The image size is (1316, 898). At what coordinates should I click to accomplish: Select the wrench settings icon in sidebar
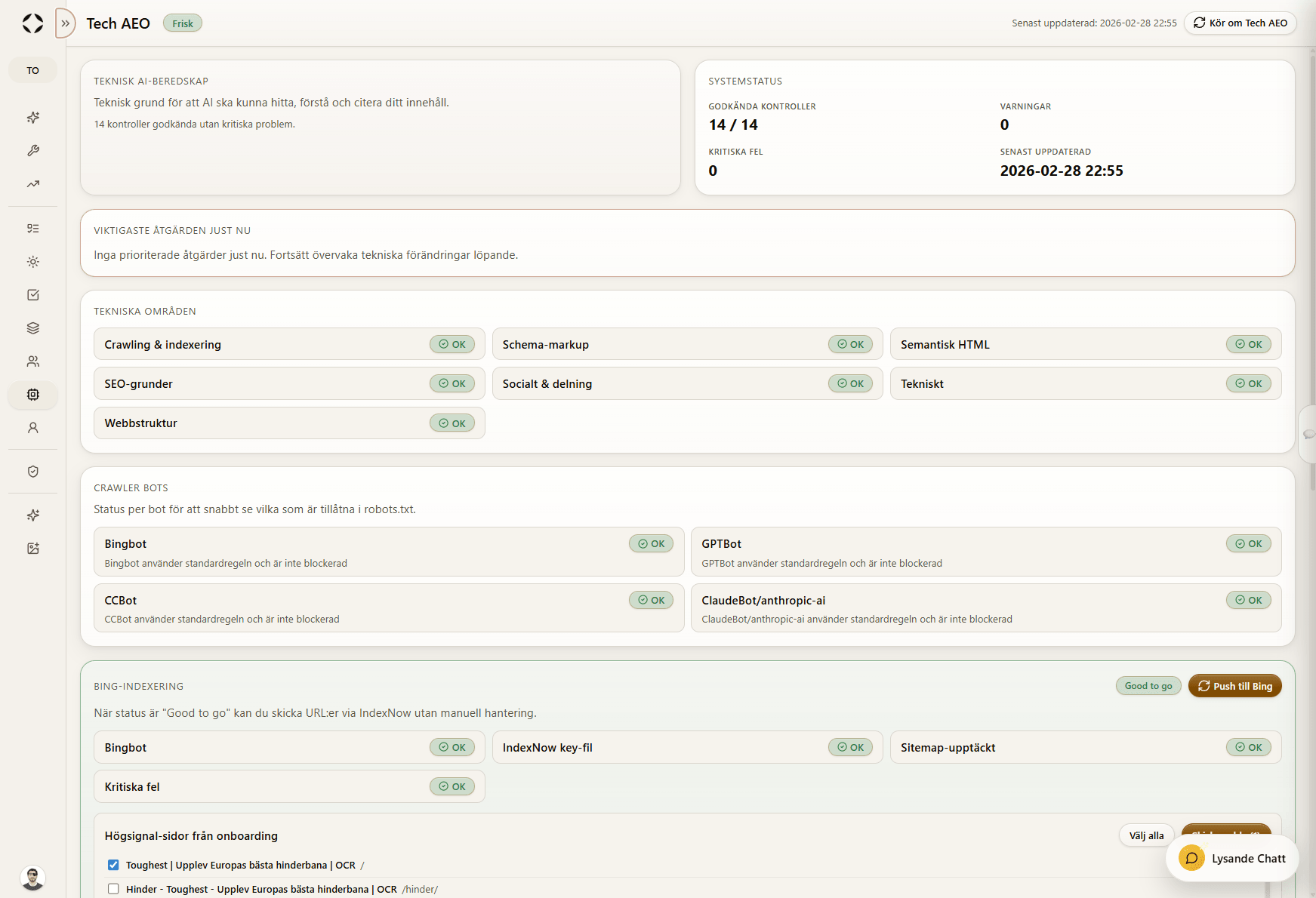click(32, 151)
